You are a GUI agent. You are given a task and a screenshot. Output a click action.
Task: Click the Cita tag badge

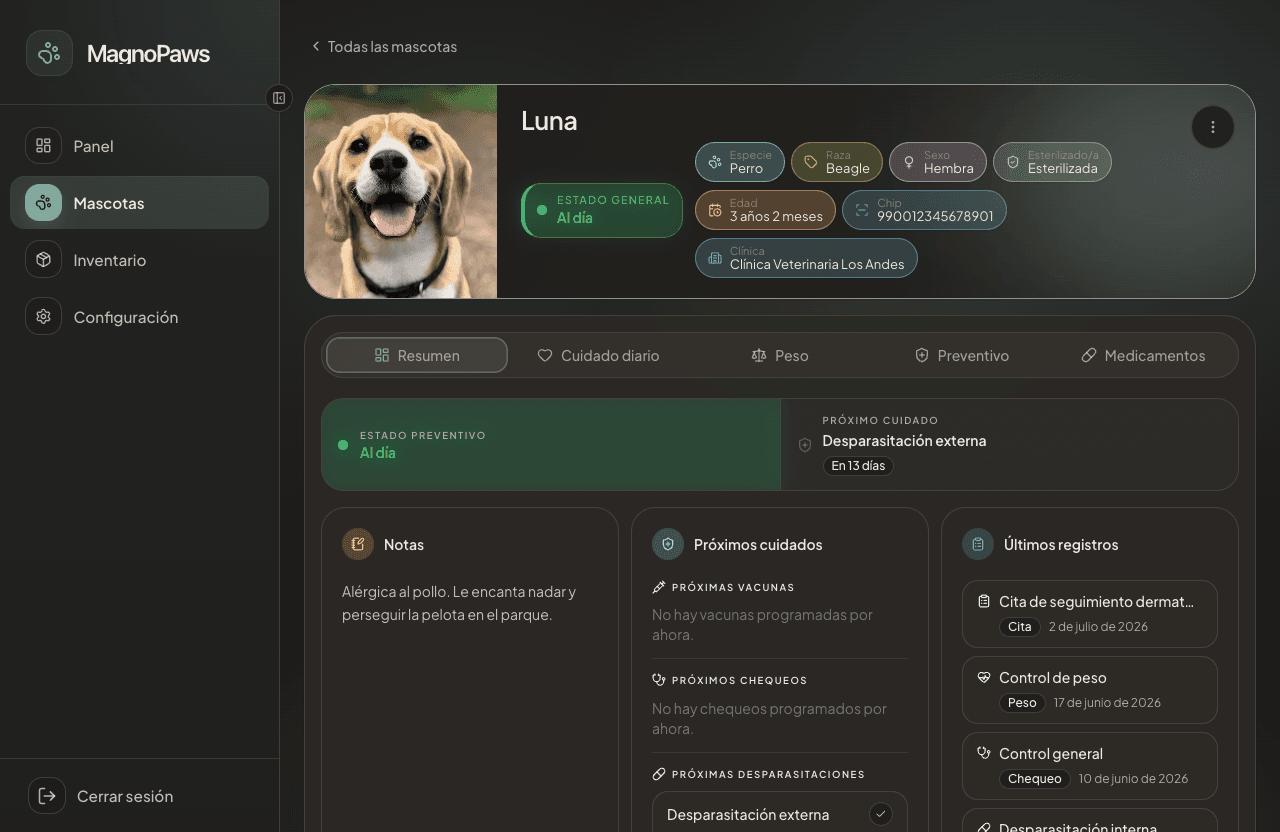click(x=1019, y=627)
